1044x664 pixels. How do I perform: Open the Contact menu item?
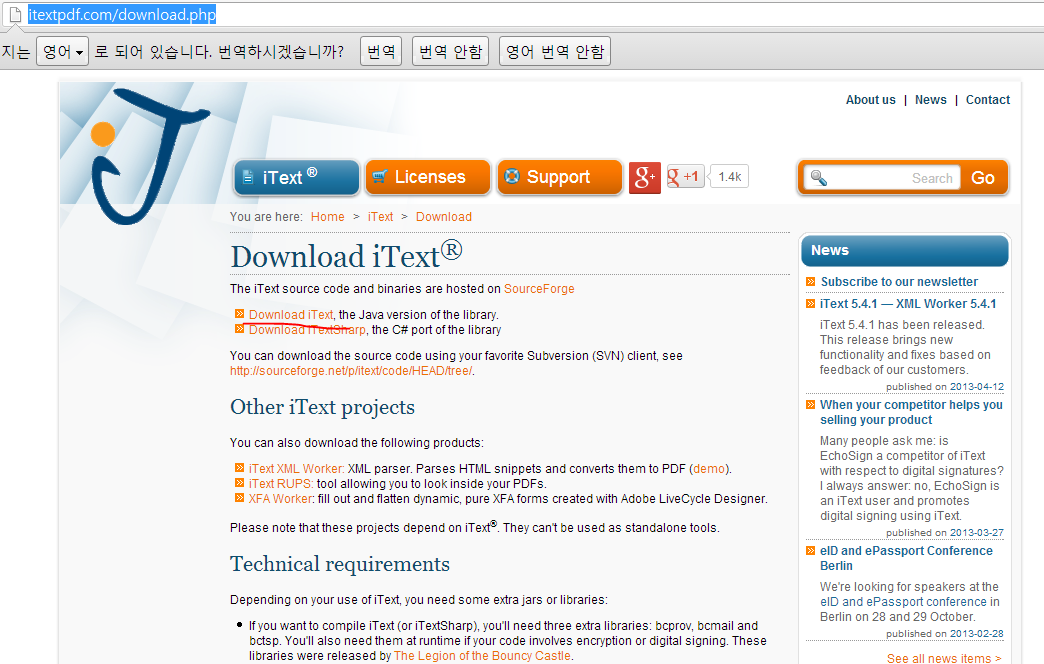987,99
